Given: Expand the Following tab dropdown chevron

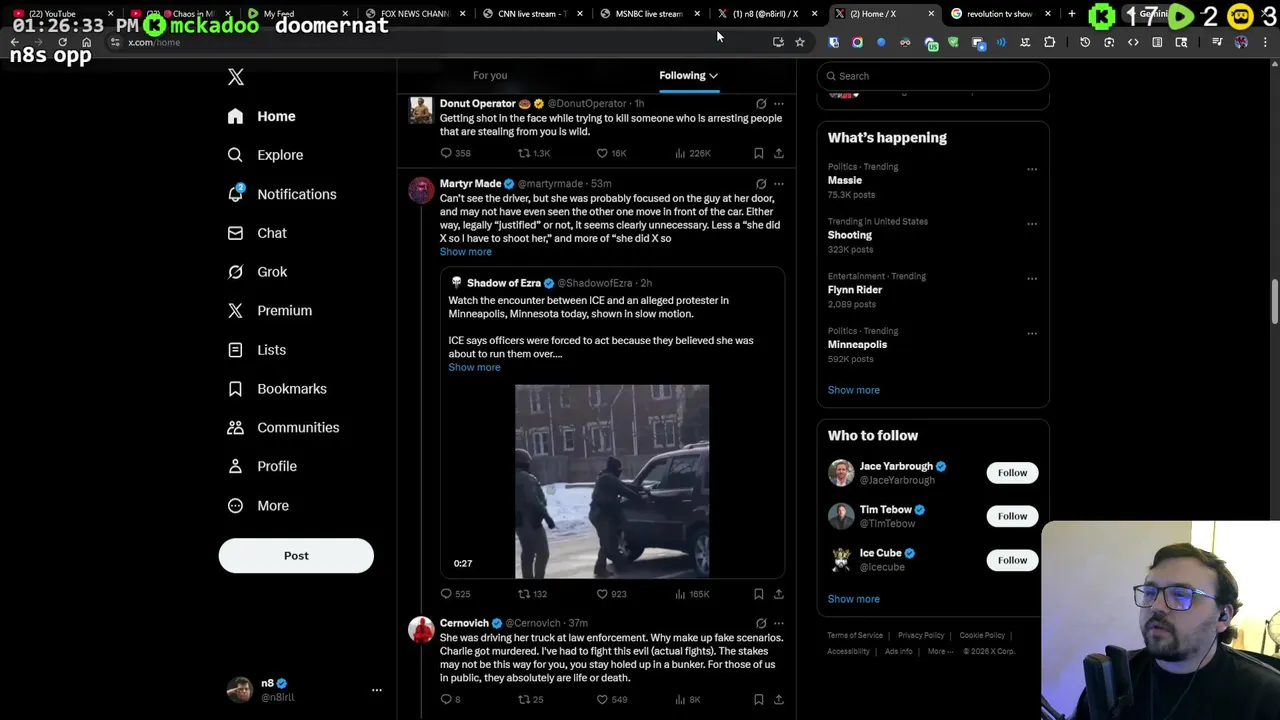Looking at the screenshot, I should pos(713,76).
